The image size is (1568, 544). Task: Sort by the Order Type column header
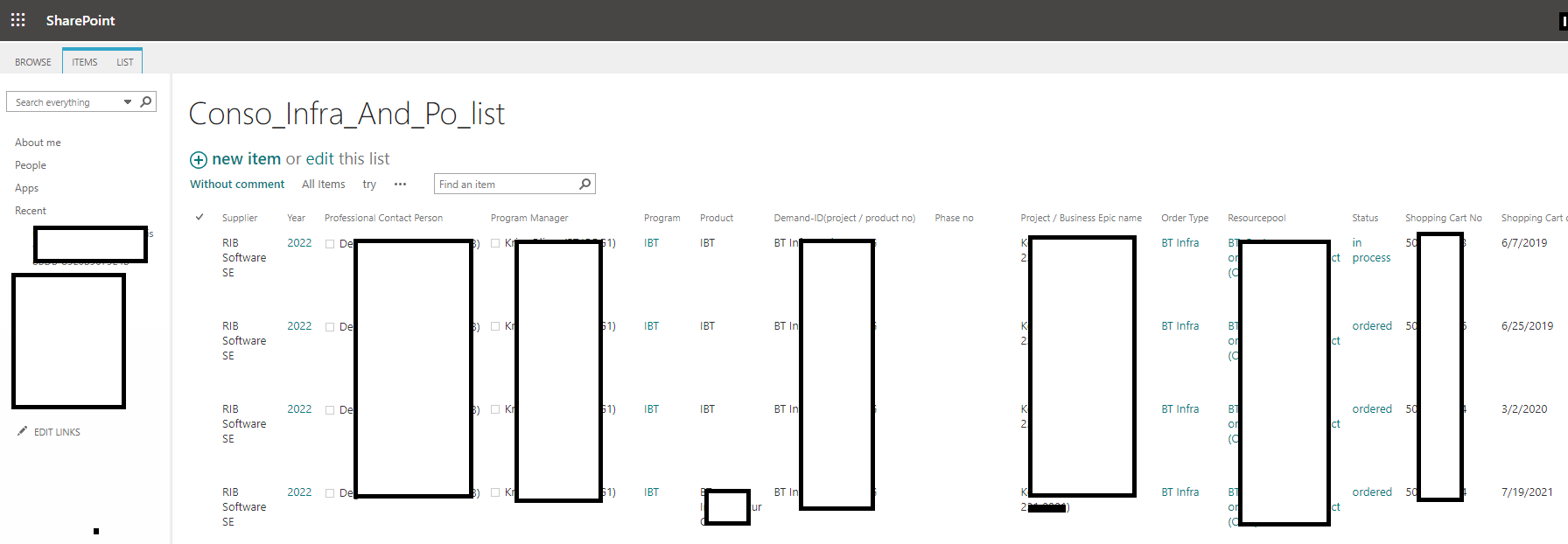click(1185, 218)
